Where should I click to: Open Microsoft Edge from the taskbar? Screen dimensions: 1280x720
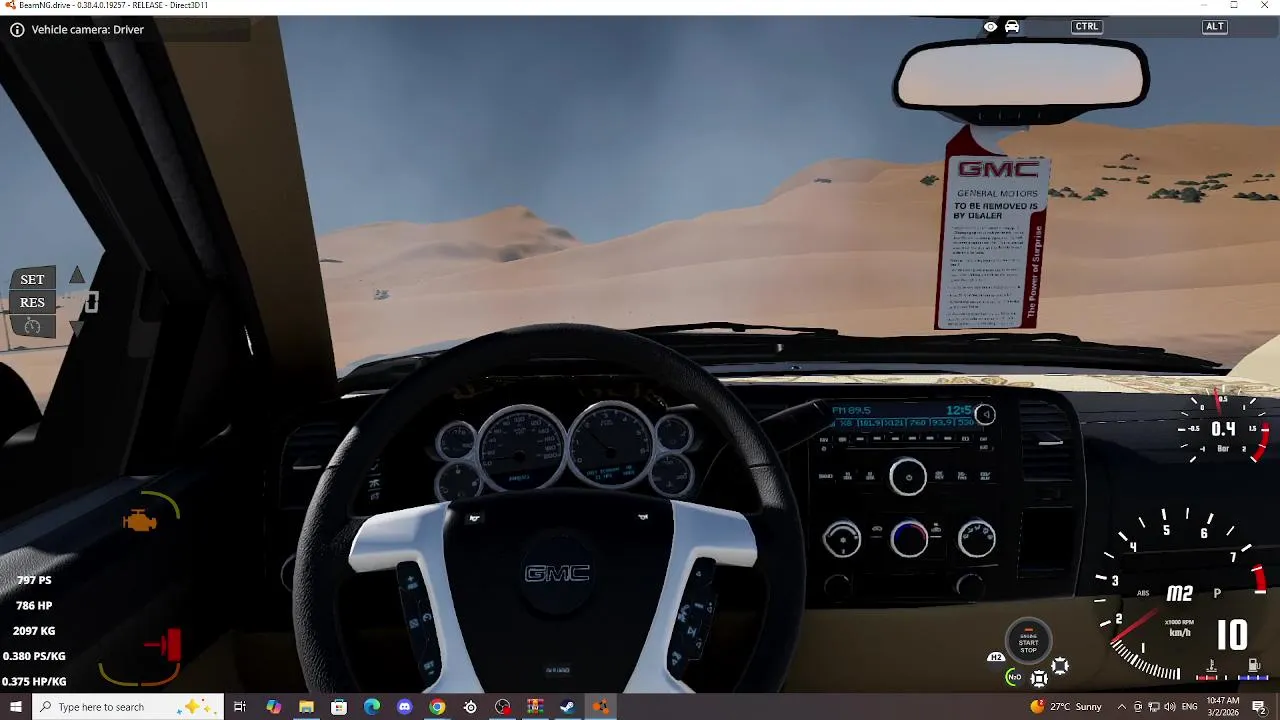coord(372,707)
